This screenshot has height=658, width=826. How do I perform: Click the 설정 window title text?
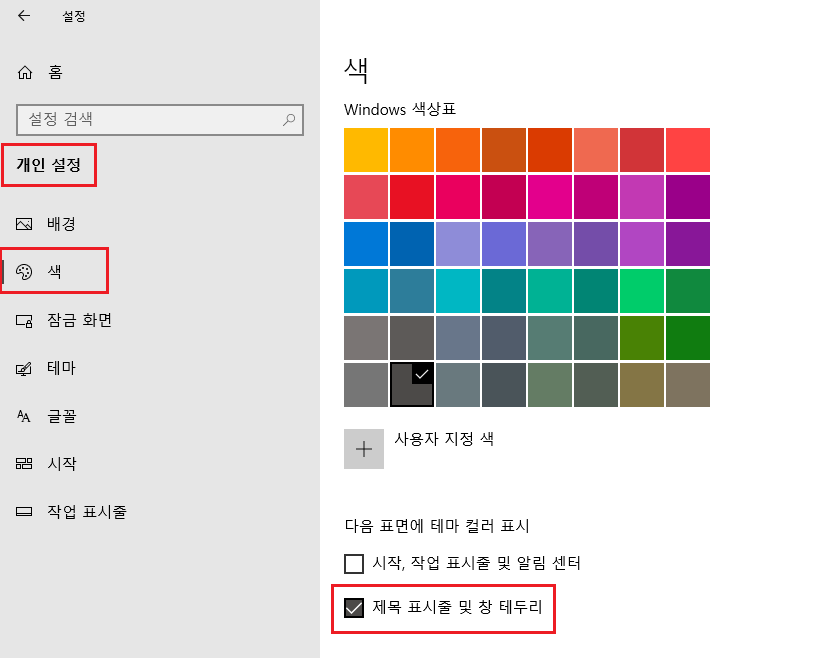pos(74,16)
